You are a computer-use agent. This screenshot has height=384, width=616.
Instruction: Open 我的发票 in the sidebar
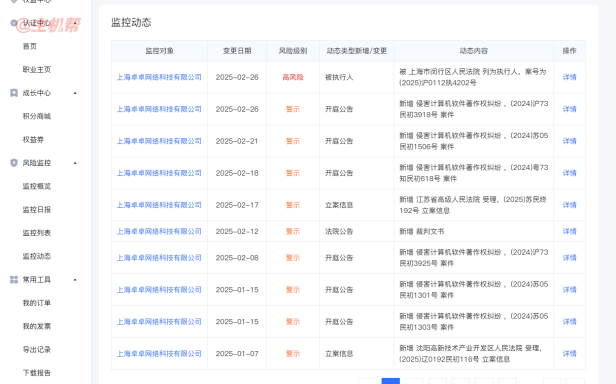pos(37,326)
